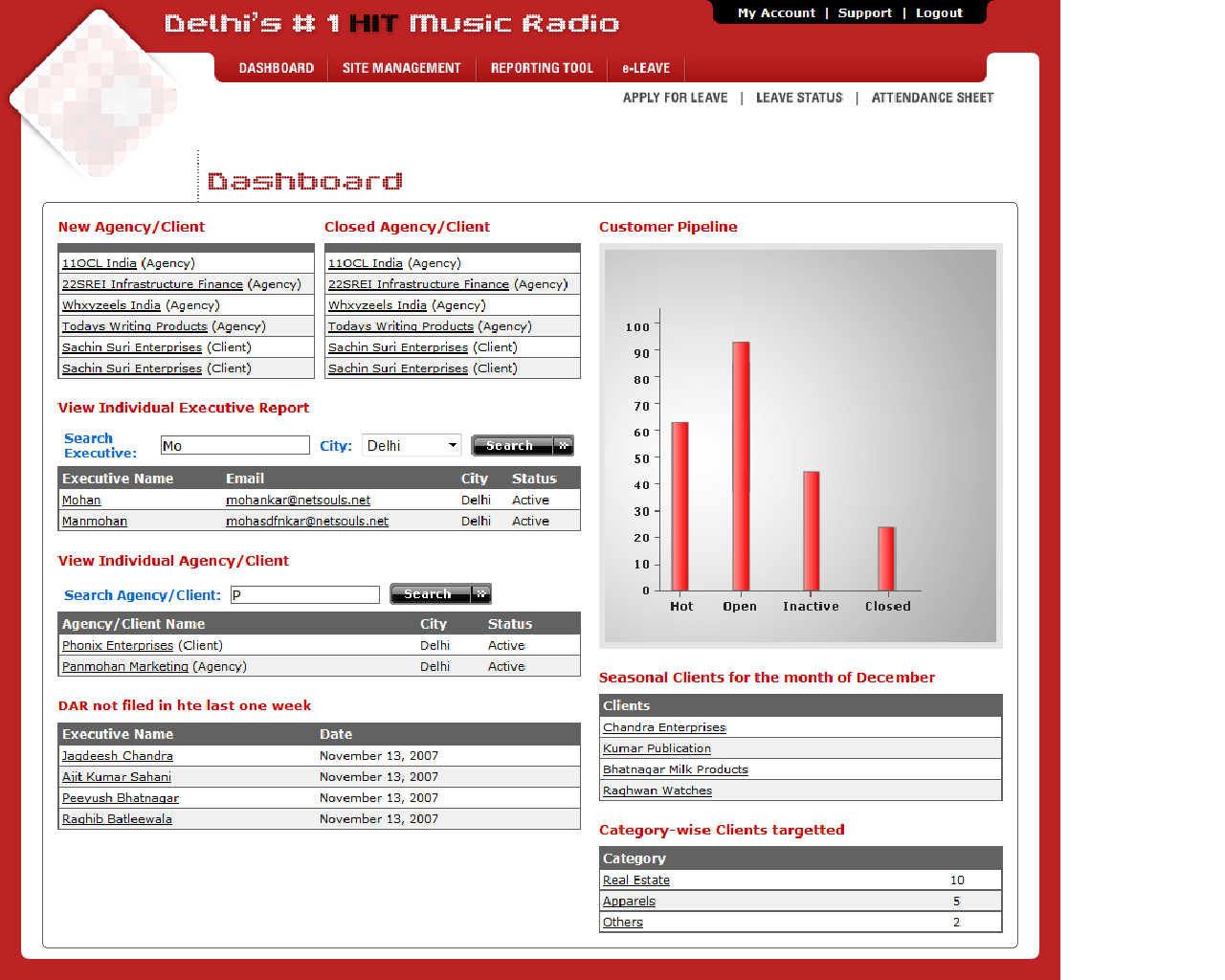Switch to the REPORTING TOOL tab
Image resolution: width=1225 pixels, height=980 pixels.
[542, 68]
